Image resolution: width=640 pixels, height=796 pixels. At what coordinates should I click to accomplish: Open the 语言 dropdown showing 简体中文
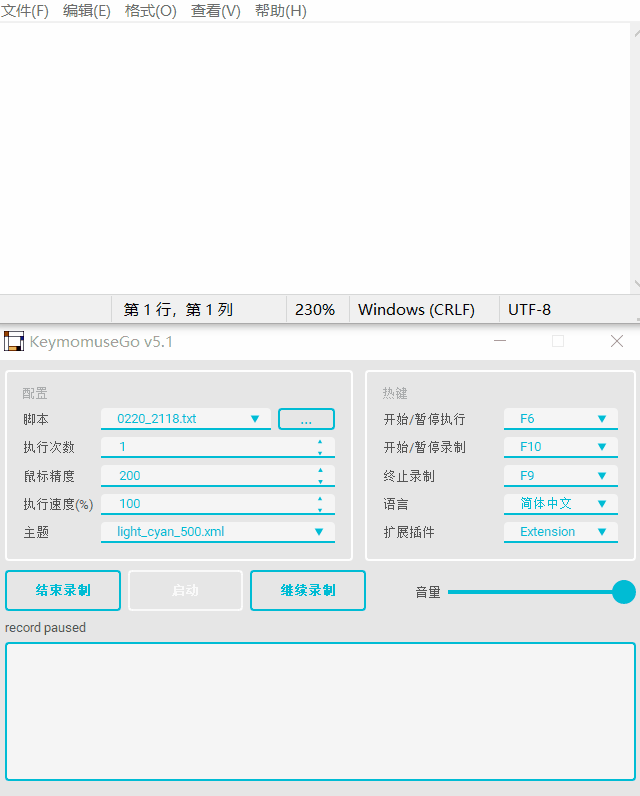(x=561, y=504)
